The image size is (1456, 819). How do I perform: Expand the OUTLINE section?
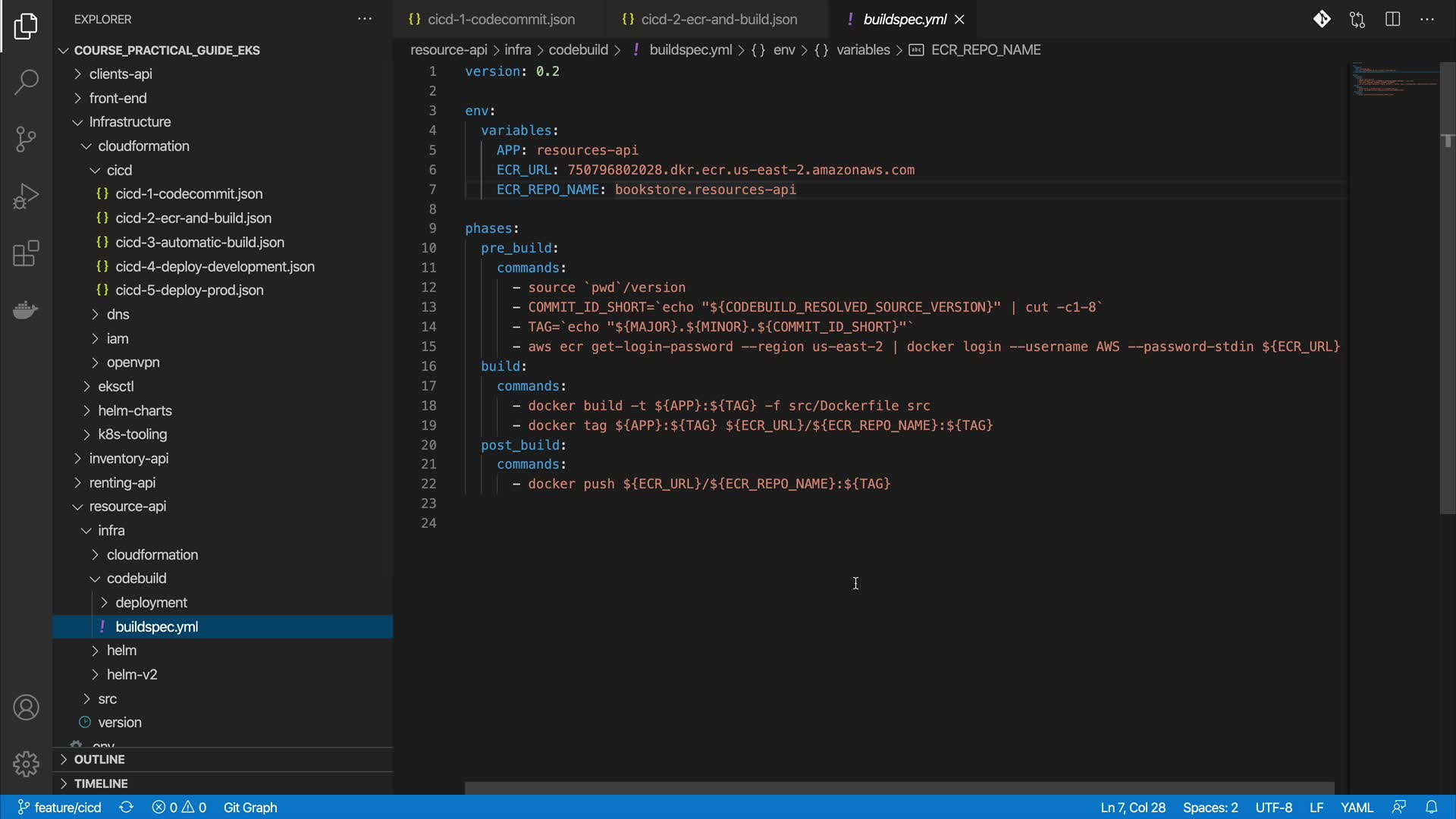click(99, 759)
